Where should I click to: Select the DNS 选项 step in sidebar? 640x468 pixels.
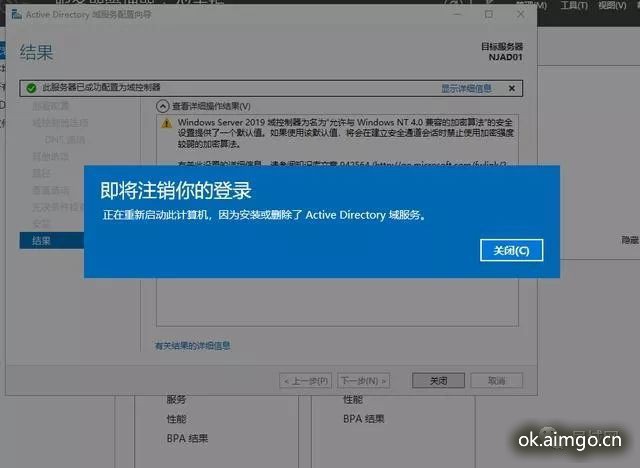click(65, 140)
